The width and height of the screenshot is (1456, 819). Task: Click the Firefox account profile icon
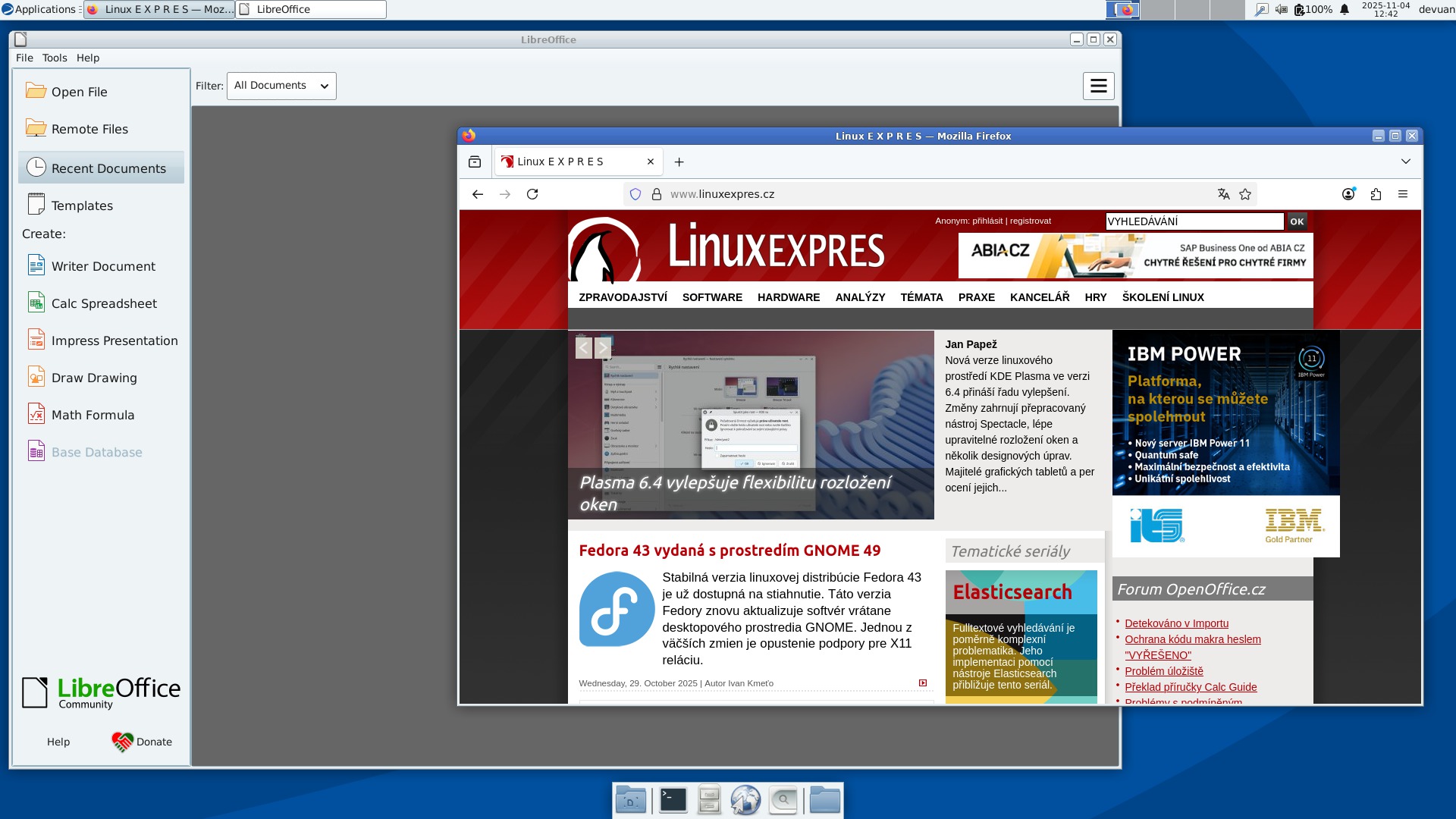[x=1348, y=194]
